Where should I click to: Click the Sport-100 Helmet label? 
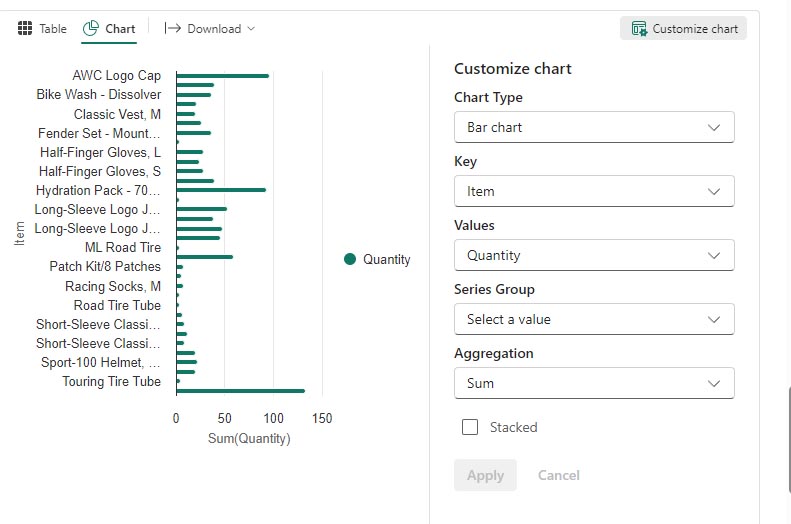click(100, 363)
